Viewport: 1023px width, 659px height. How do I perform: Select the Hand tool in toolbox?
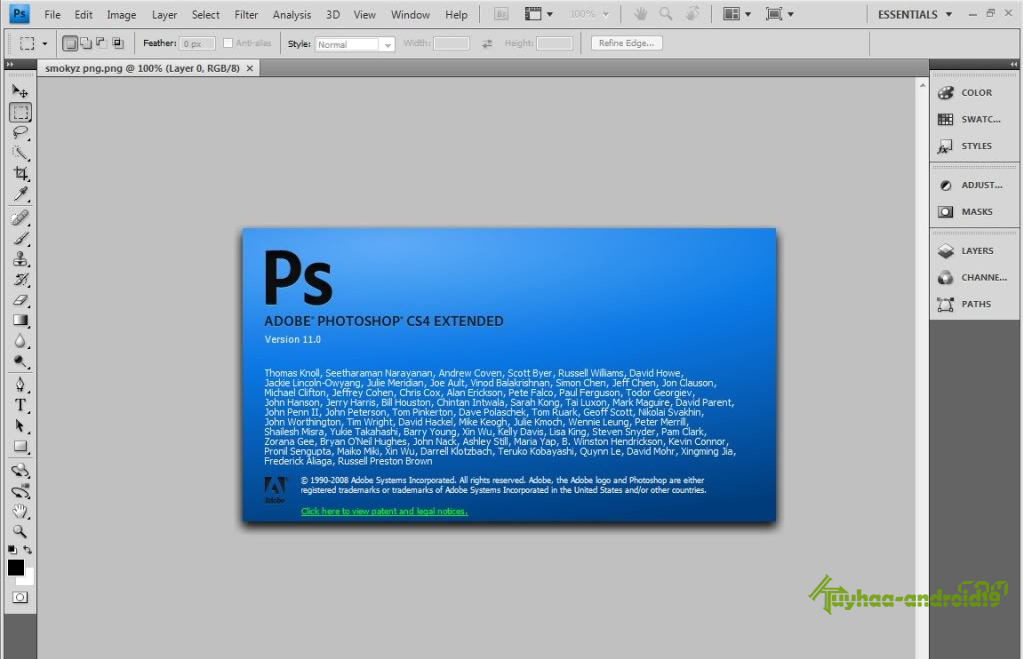point(20,511)
